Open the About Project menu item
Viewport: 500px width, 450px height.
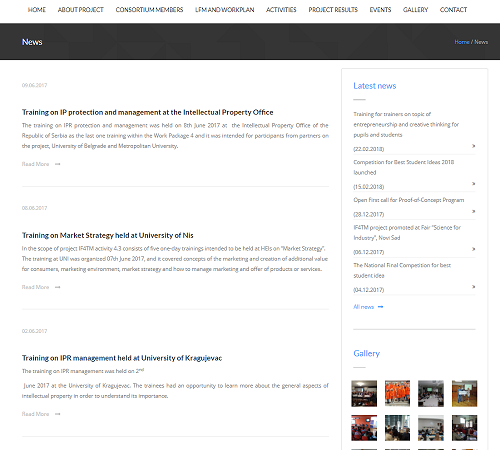pos(81,10)
